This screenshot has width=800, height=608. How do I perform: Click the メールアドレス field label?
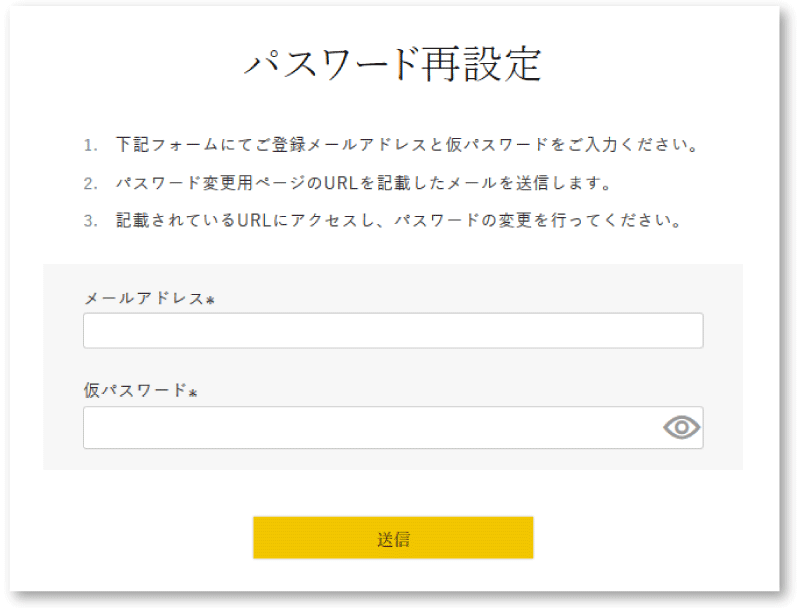[144, 298]
